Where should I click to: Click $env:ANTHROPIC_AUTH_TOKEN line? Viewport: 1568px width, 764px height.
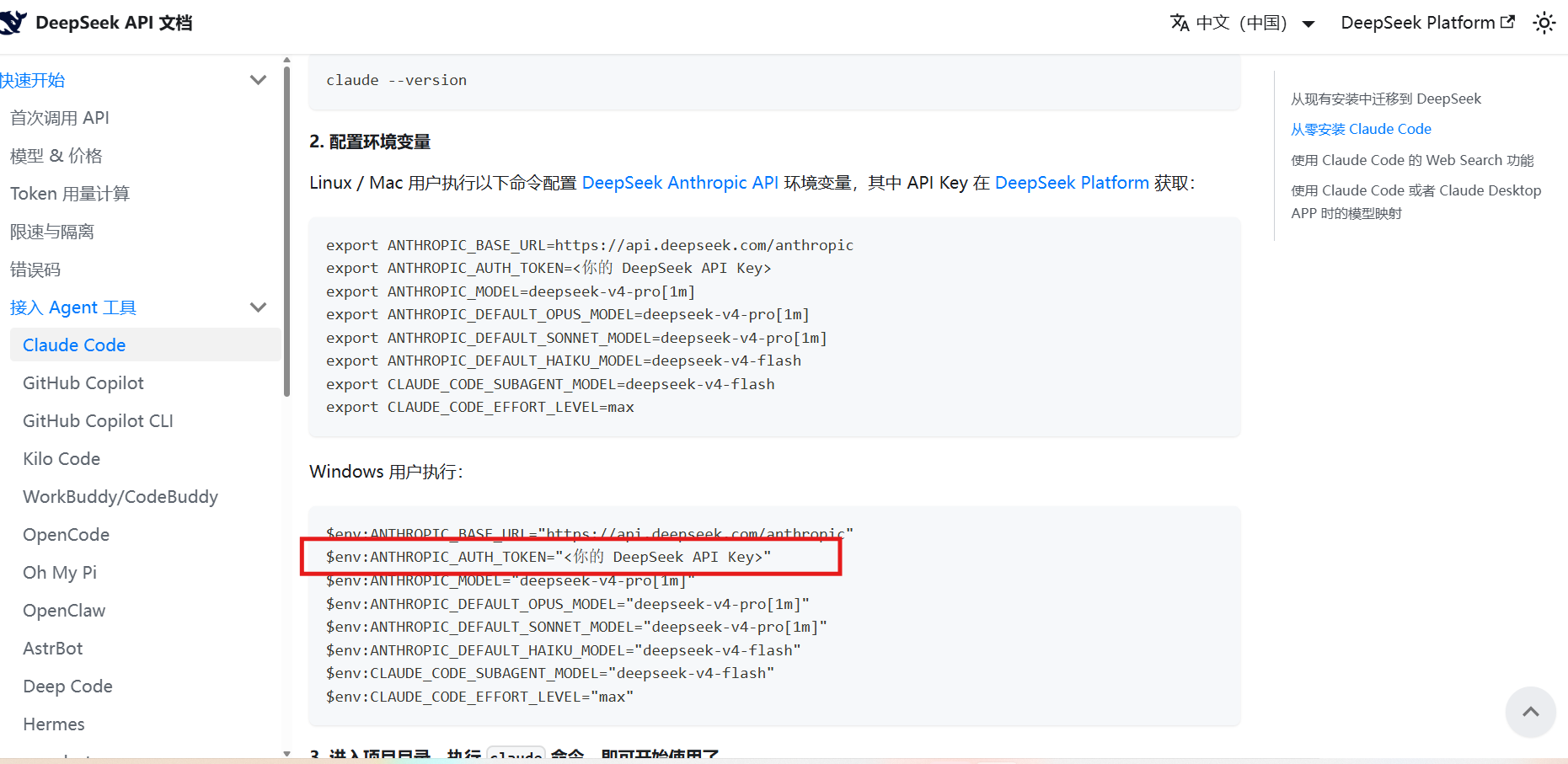[549, 557]
